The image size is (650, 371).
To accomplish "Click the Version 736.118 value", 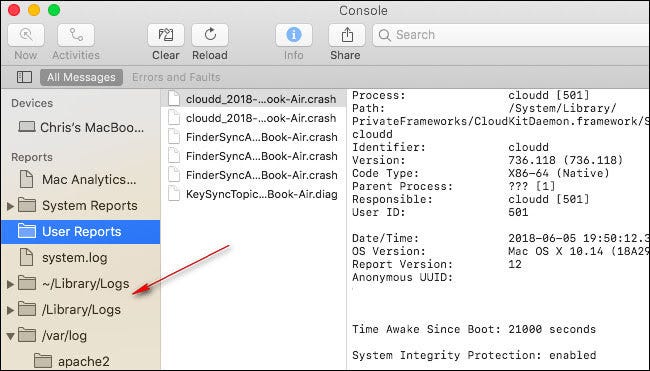I will click(565, 160).
